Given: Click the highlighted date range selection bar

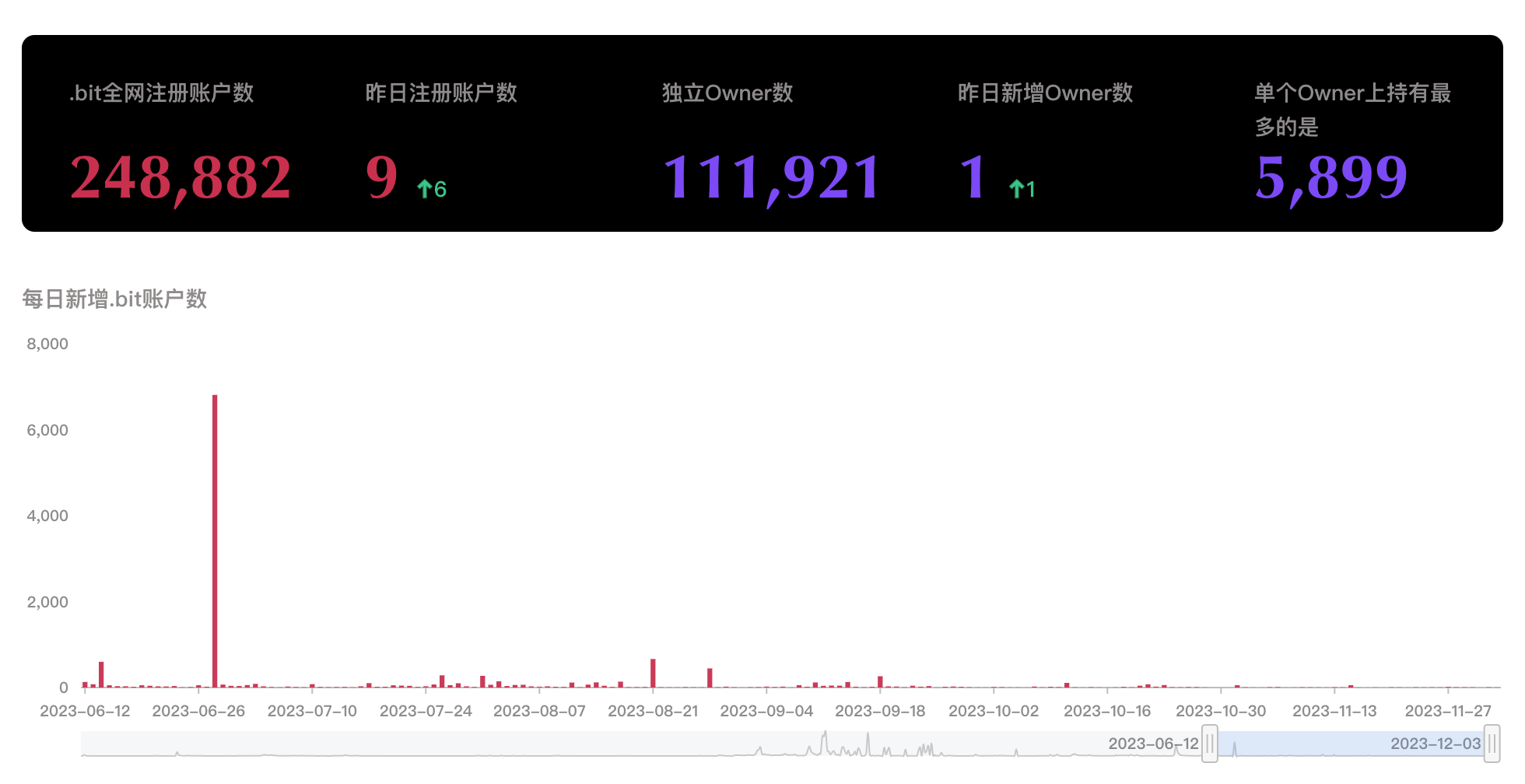Looking at the screenshot, I should (x=1351, y=744).
